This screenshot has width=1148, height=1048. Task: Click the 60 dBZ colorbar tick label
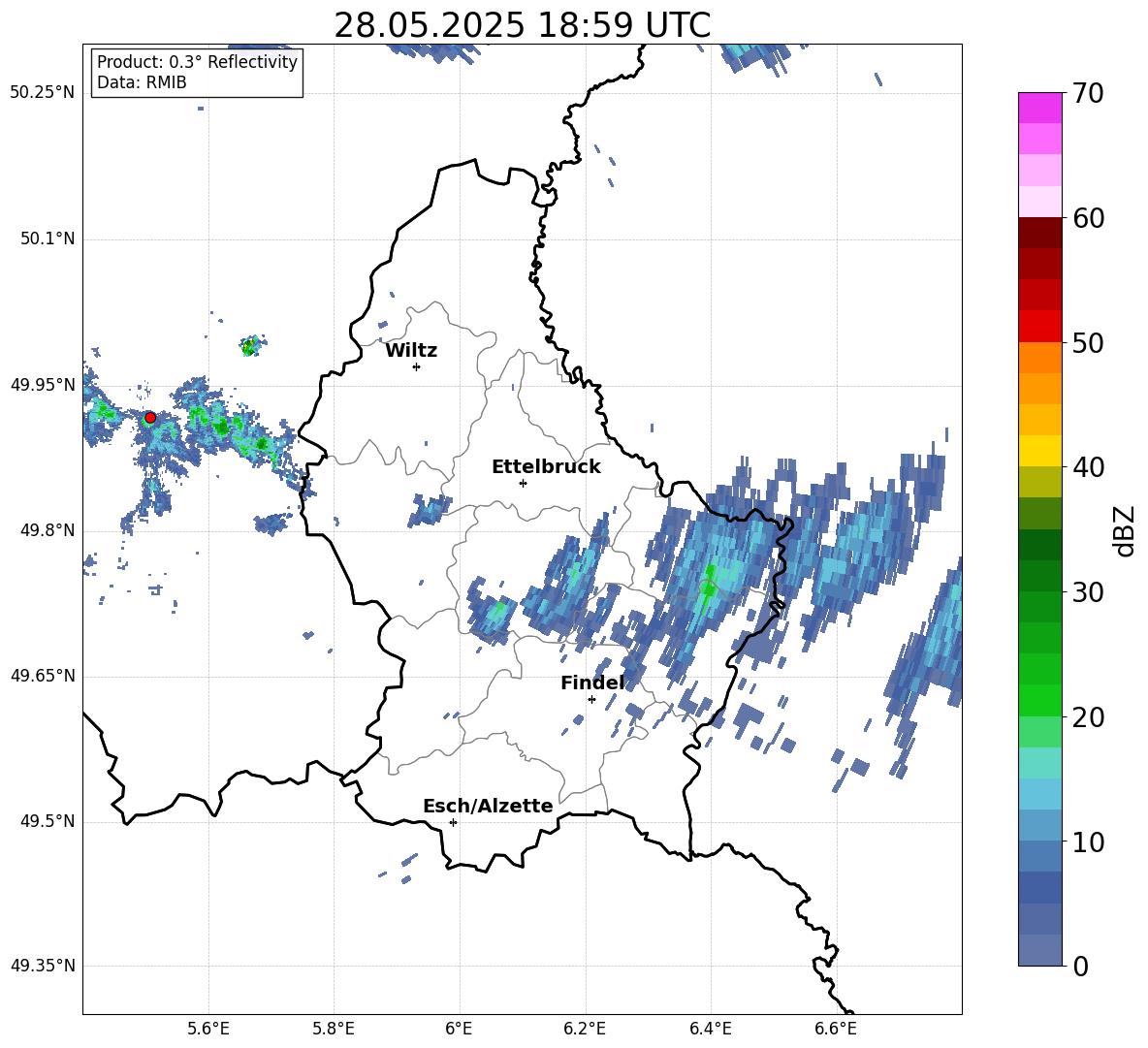coord(1089,218)
